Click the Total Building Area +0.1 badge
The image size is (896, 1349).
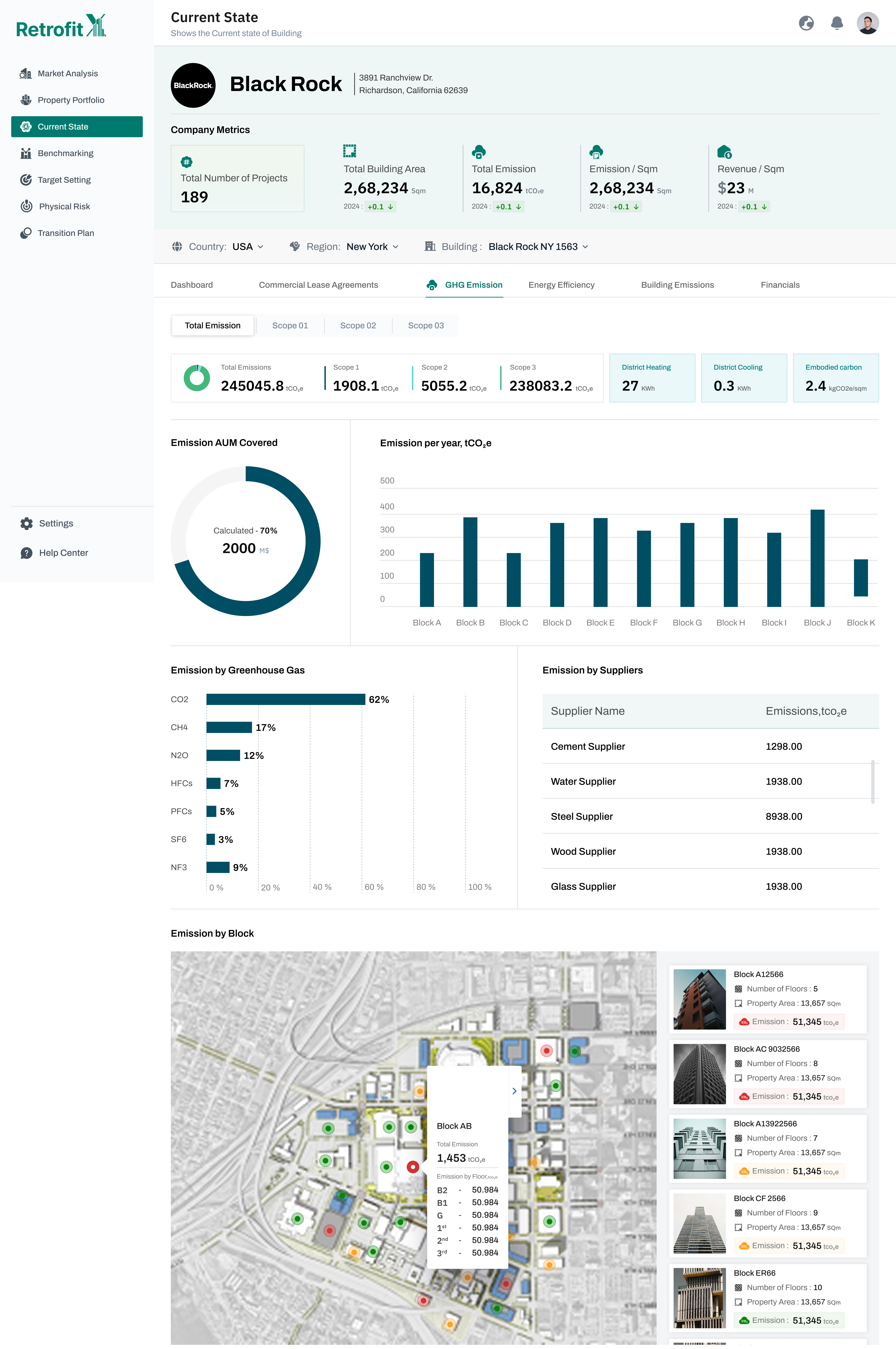click(x=381, y=207)
